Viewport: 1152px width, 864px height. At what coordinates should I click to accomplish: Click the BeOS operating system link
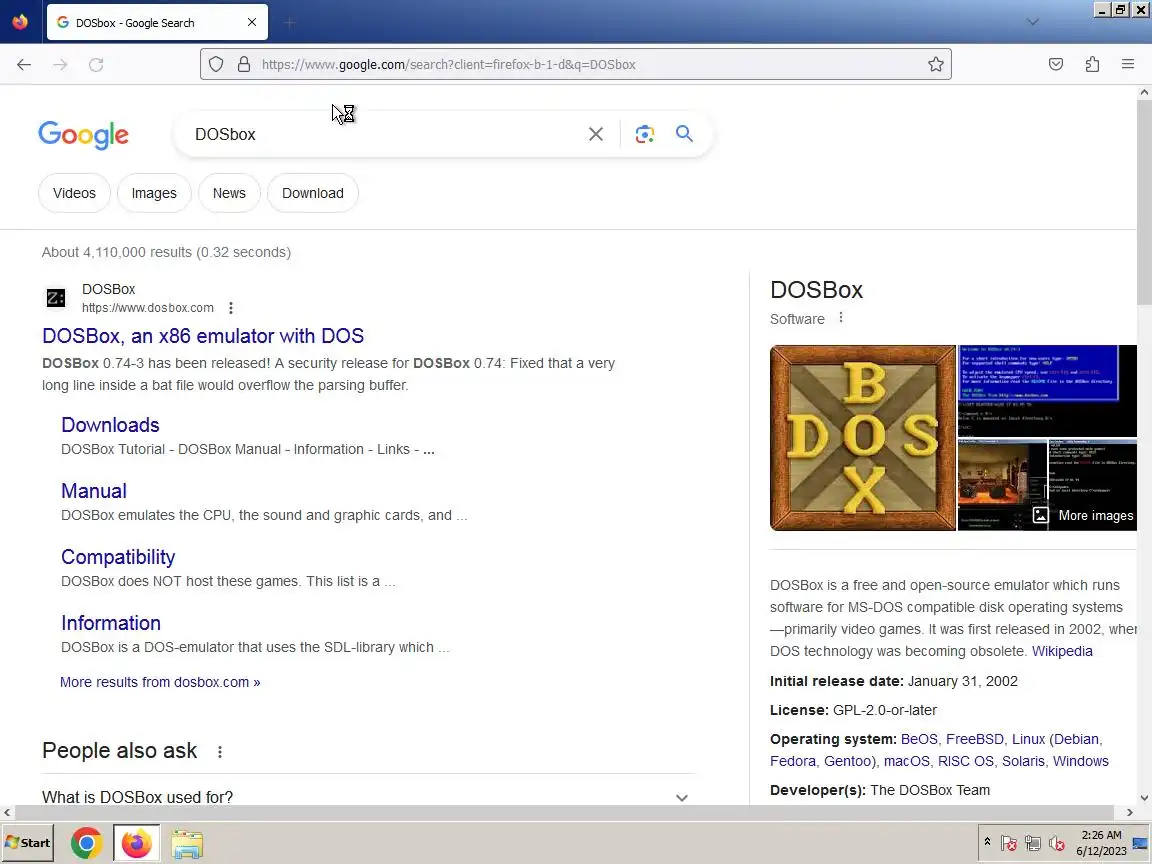point(918,739)
